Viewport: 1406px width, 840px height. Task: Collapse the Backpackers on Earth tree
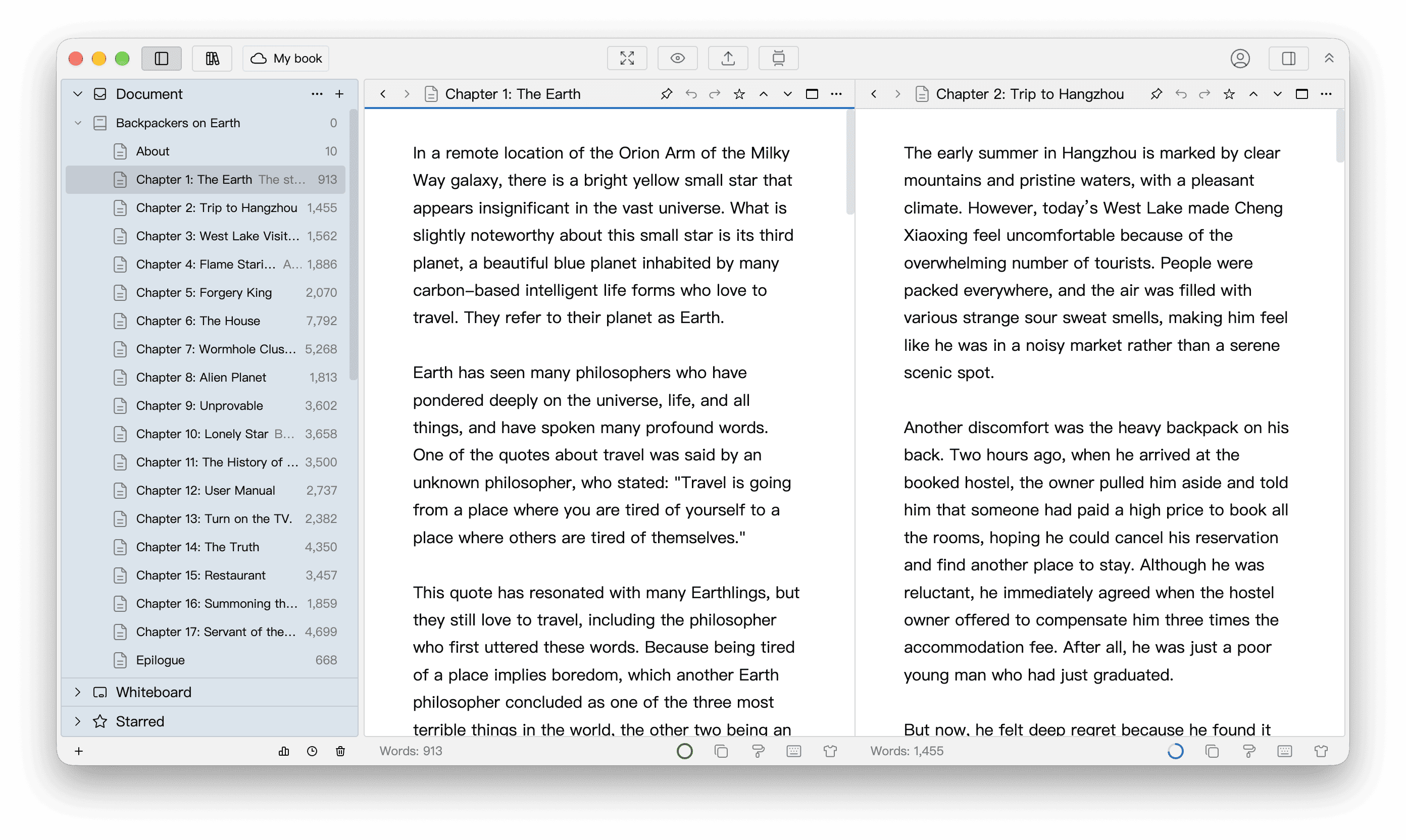tap(78, 123)
